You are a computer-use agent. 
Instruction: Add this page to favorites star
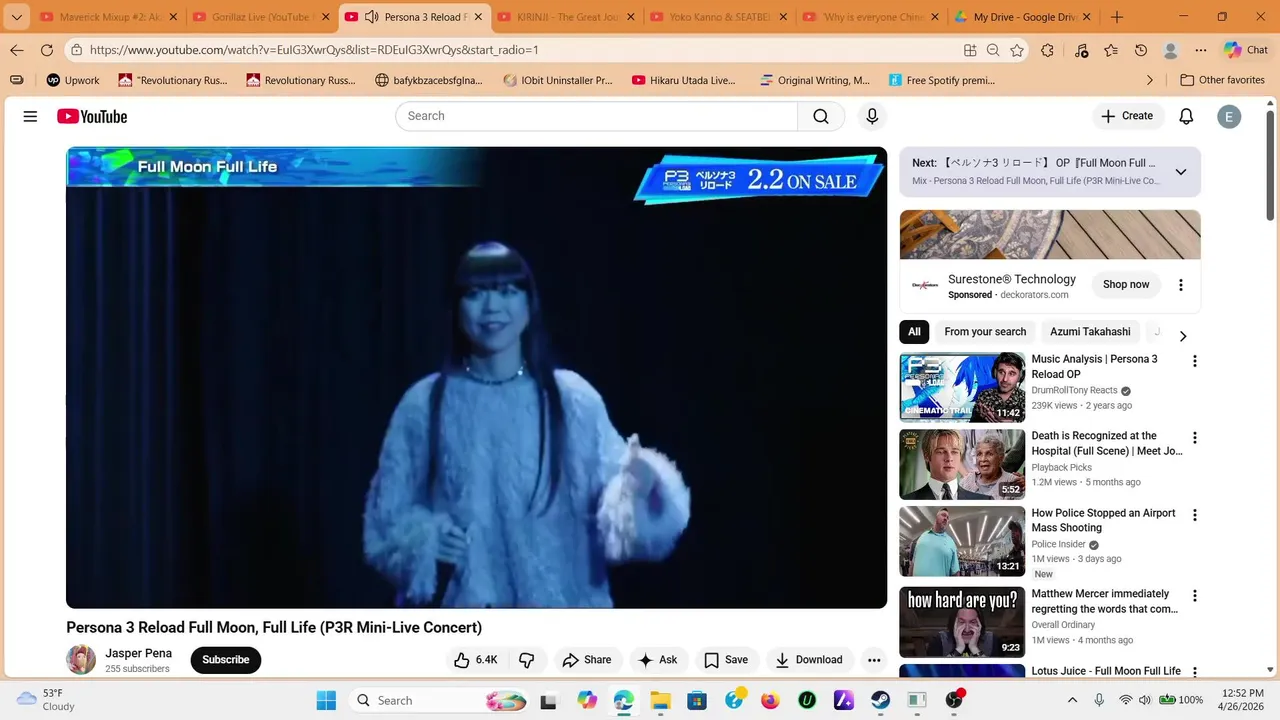1017,50
